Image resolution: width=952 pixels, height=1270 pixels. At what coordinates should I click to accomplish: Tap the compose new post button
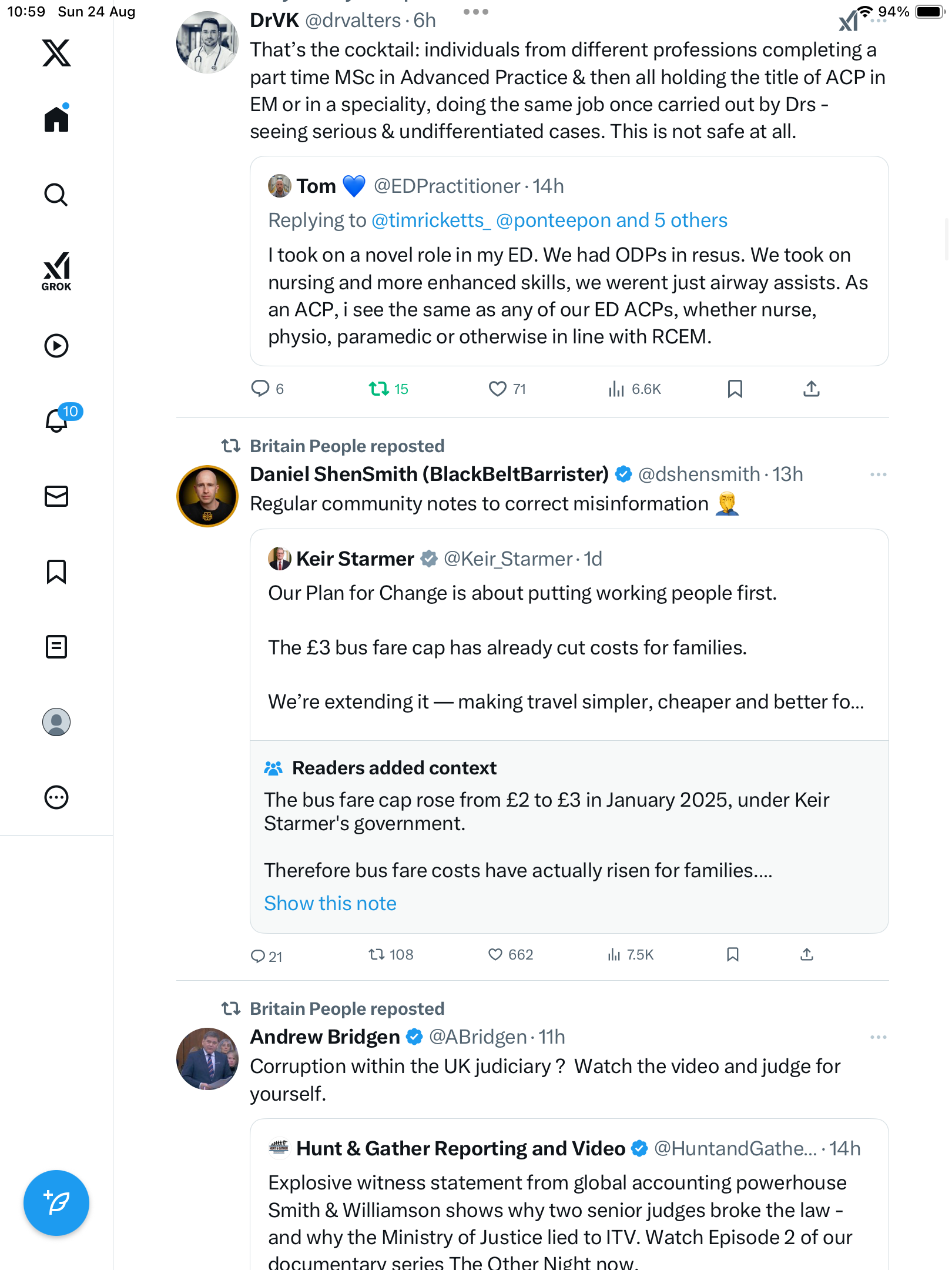(x=56, y=1203)
